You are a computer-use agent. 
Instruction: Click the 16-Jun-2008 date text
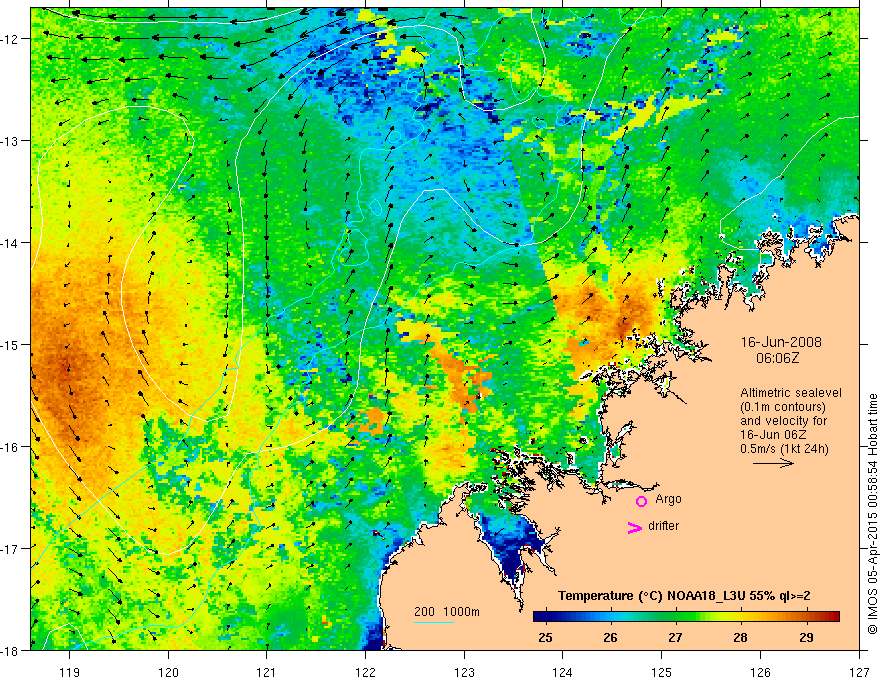(x=781, y=342)
